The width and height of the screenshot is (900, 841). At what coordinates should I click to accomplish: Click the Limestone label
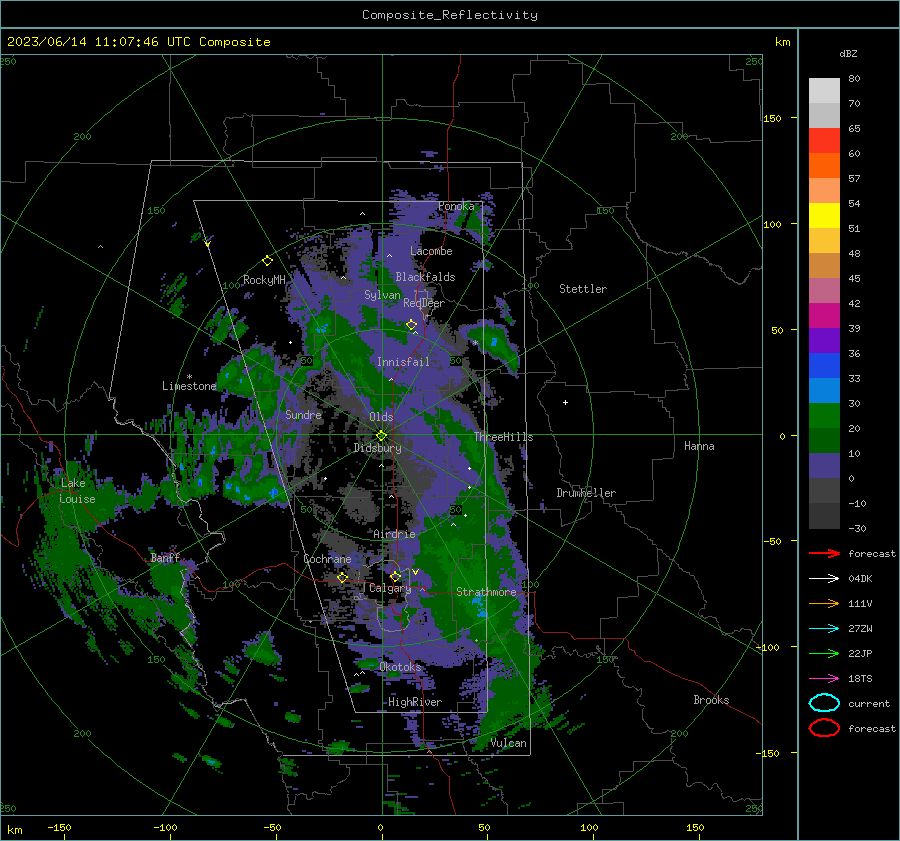pos(189,386)
